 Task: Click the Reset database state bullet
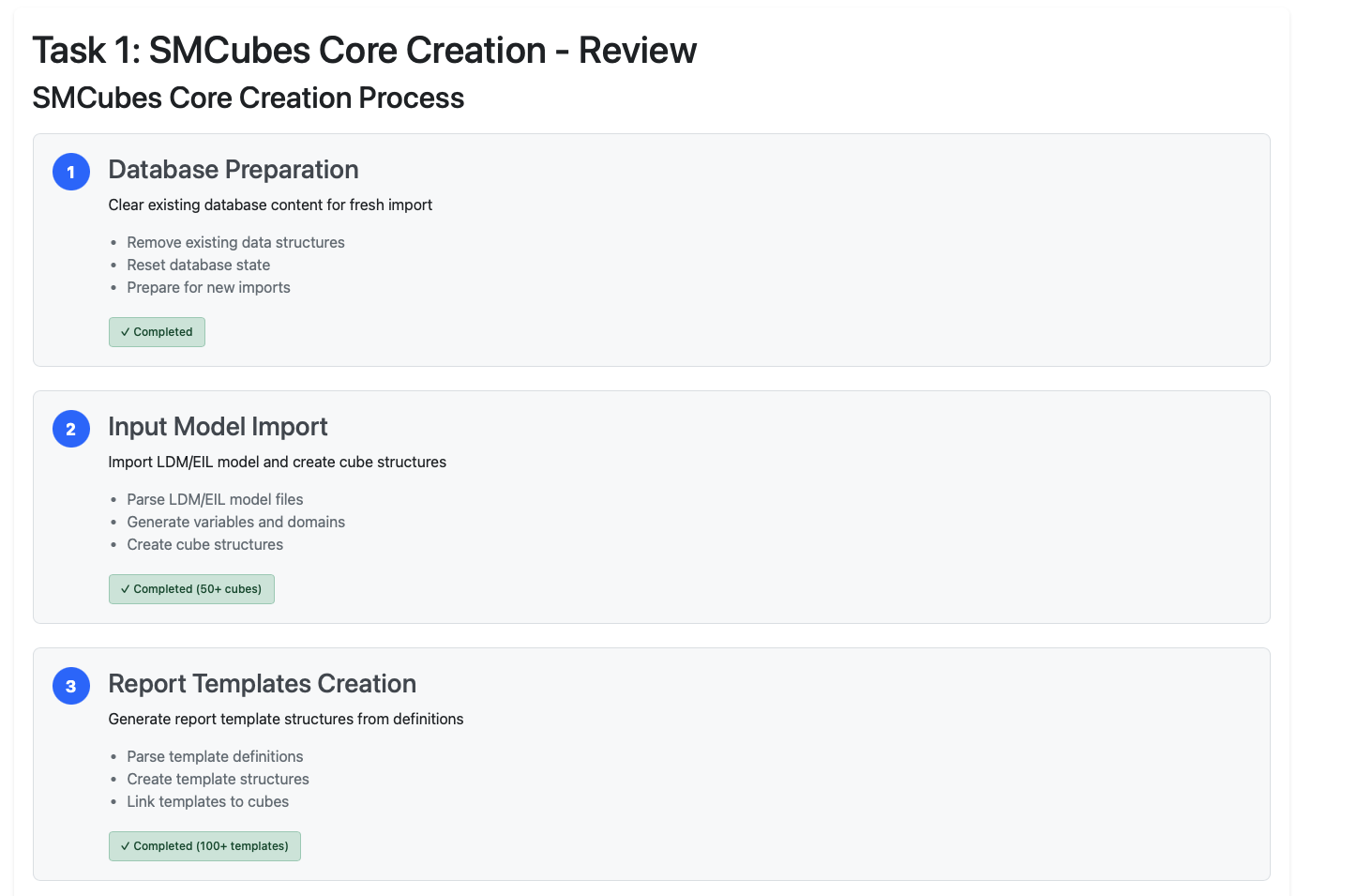coord(198,265)
